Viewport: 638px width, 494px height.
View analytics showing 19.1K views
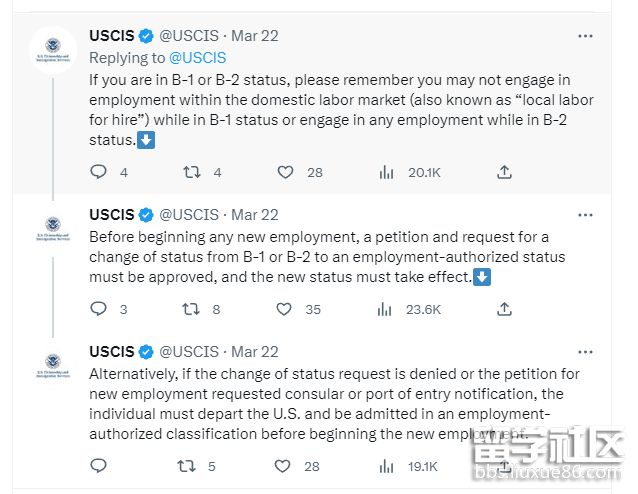386,466
